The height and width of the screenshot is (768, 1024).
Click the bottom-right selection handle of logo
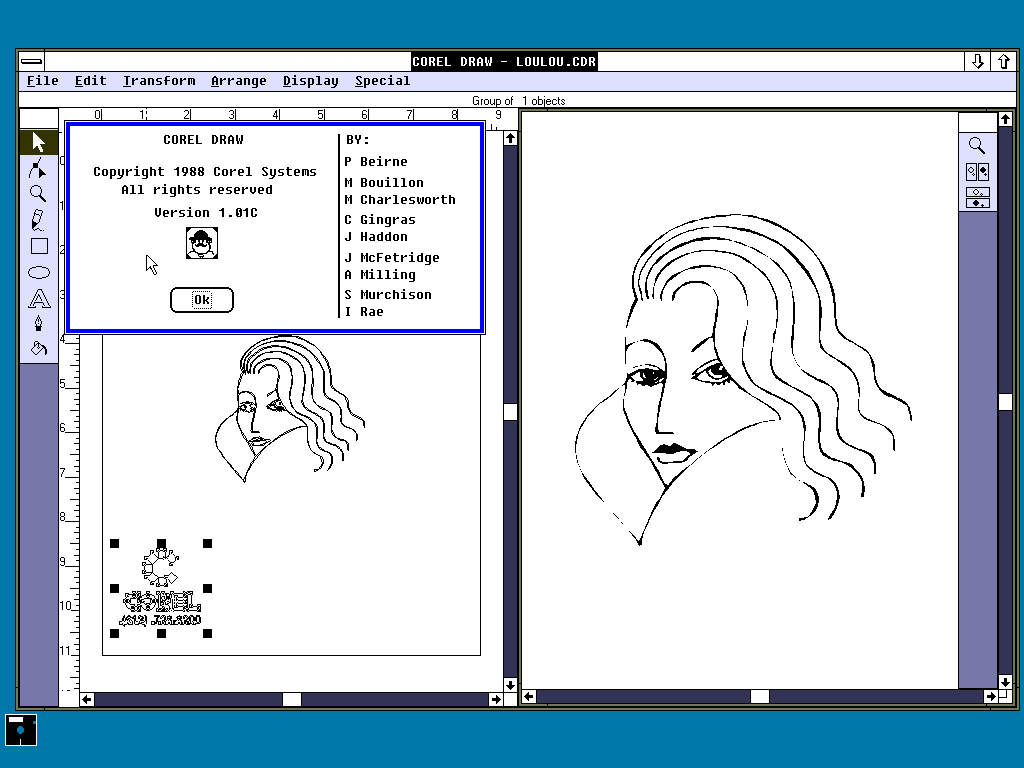coord(208,633)
